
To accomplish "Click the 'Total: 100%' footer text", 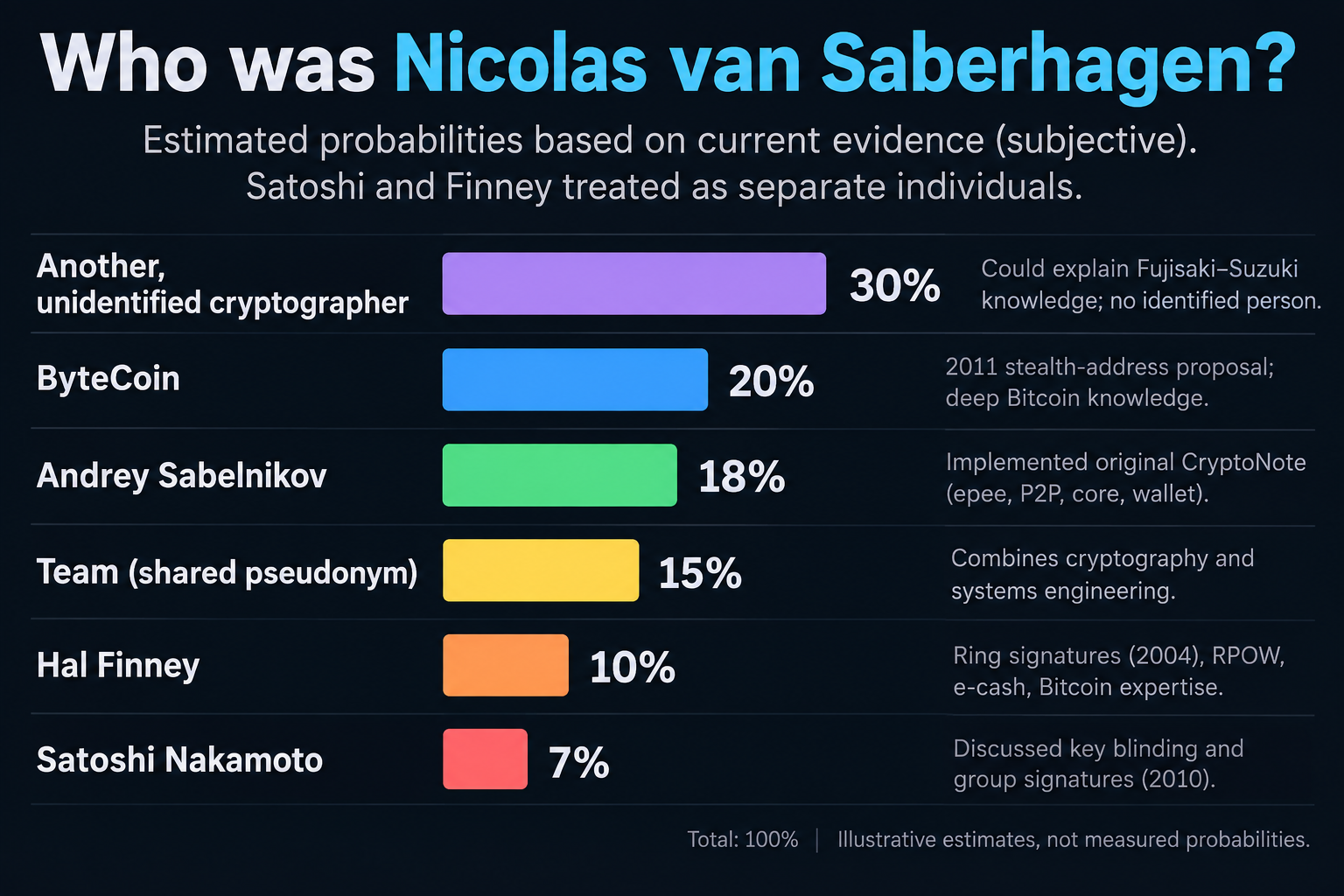I will click(x=742, y=840).
